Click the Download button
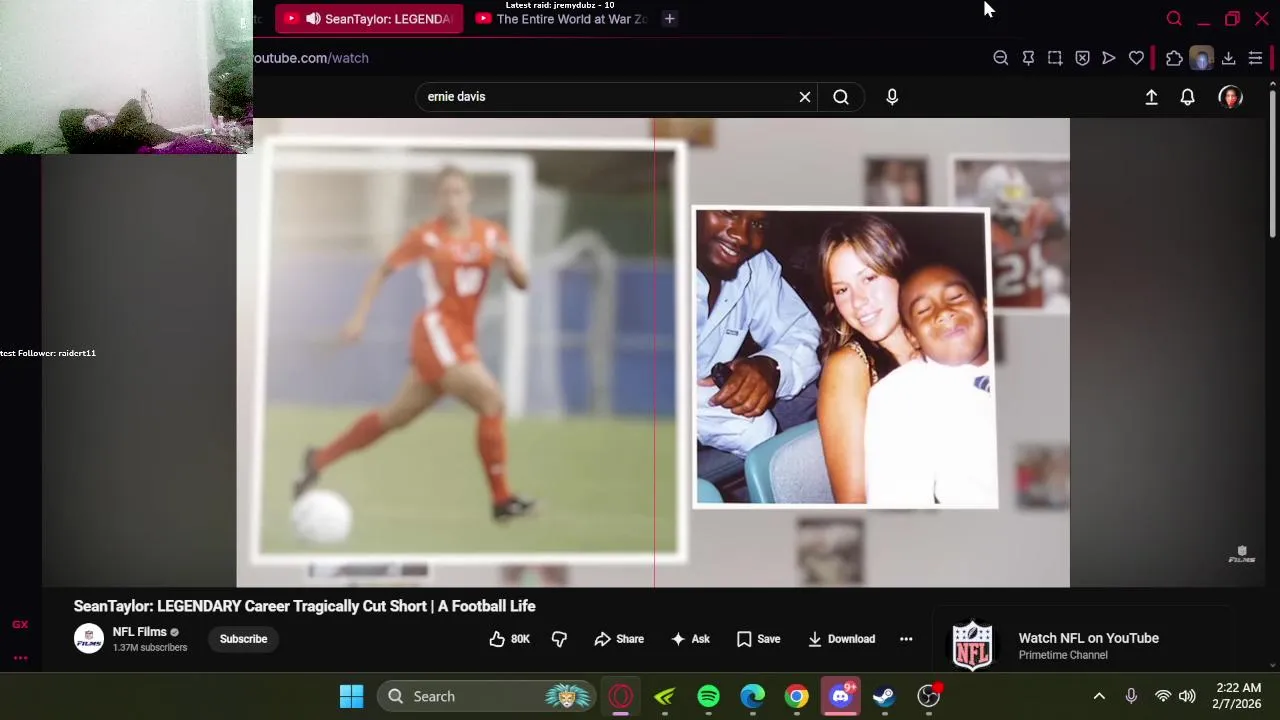The image size is (1280, 720). pos(841,639)
